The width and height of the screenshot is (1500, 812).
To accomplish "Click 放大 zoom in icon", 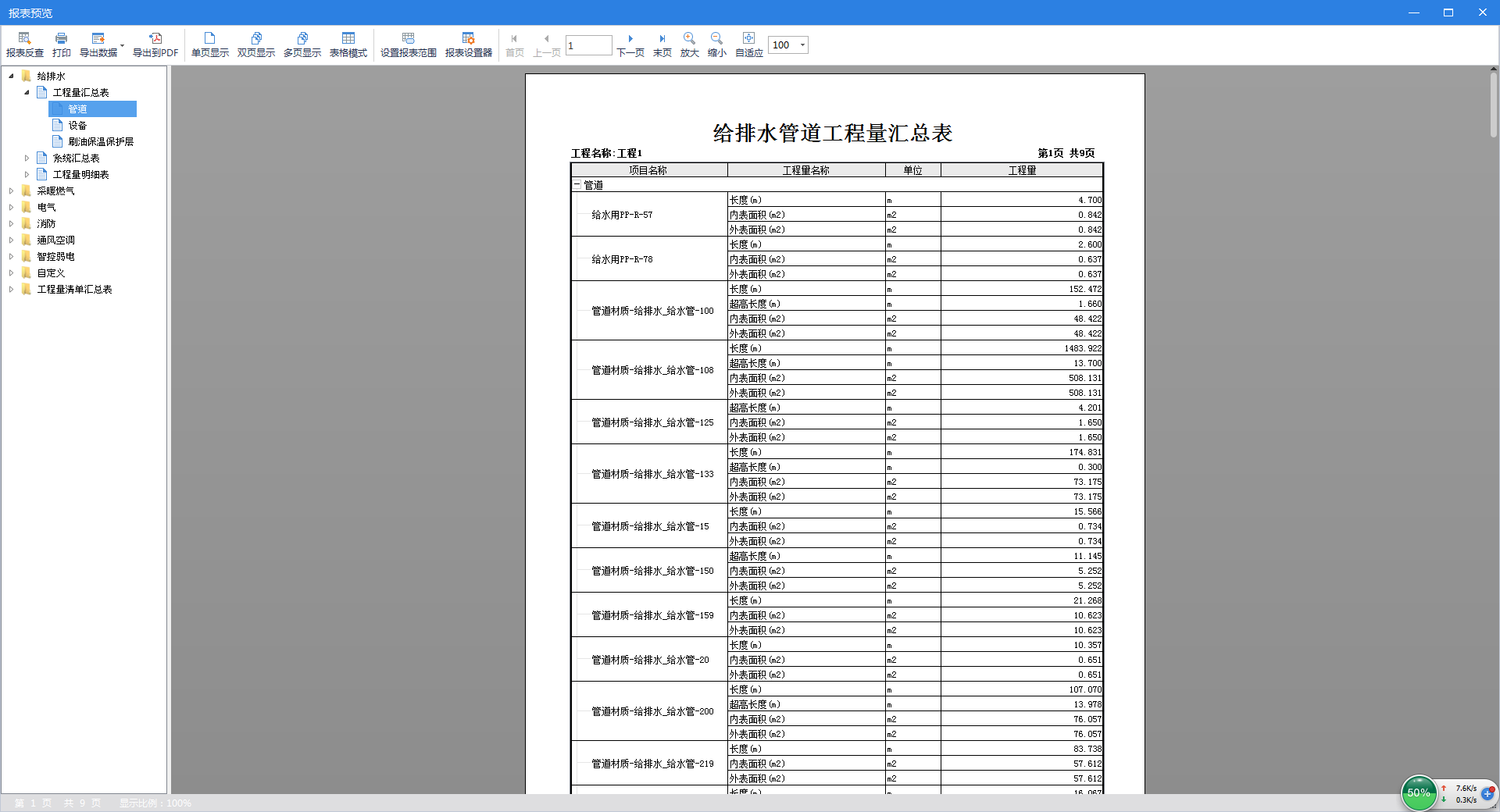I will (x=689, y=38).
